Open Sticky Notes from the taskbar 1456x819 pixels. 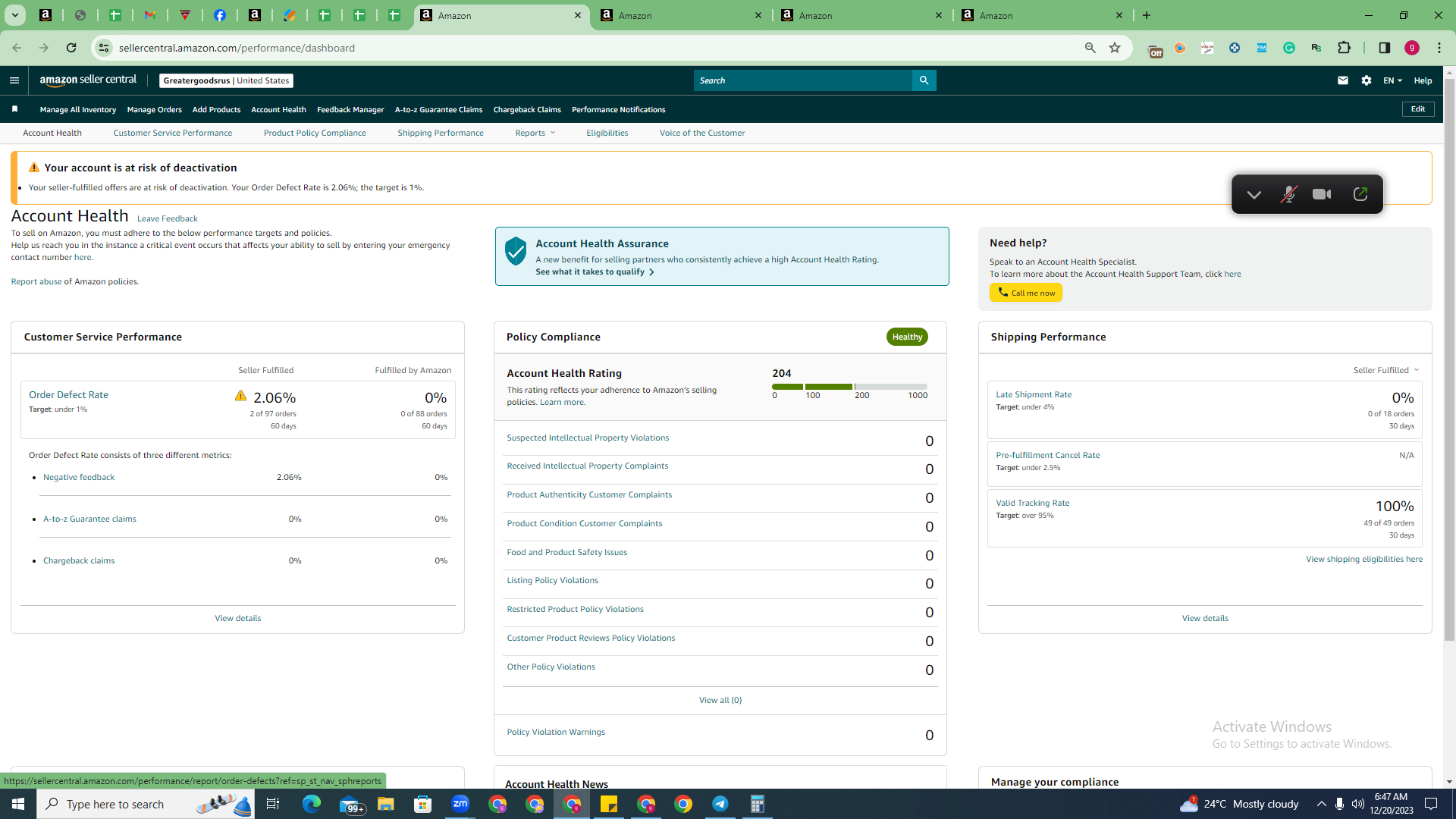click(609, 804)
